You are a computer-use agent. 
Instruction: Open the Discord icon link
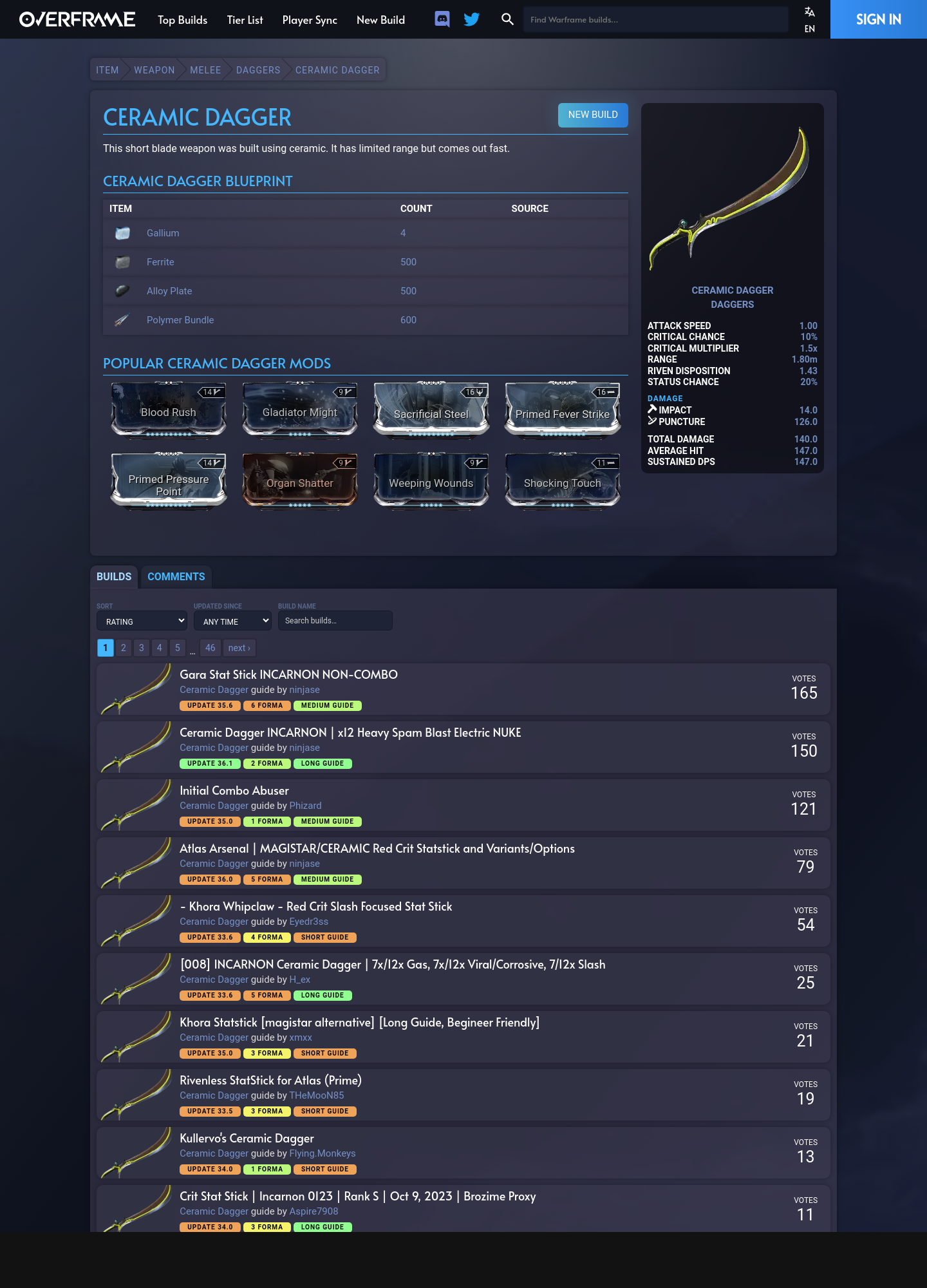[442, 19]
